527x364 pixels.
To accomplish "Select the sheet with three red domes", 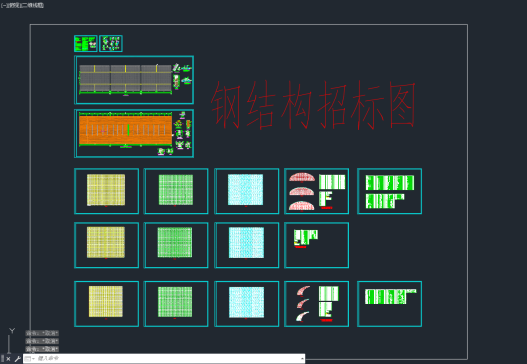I will click(x=317, y=191).
